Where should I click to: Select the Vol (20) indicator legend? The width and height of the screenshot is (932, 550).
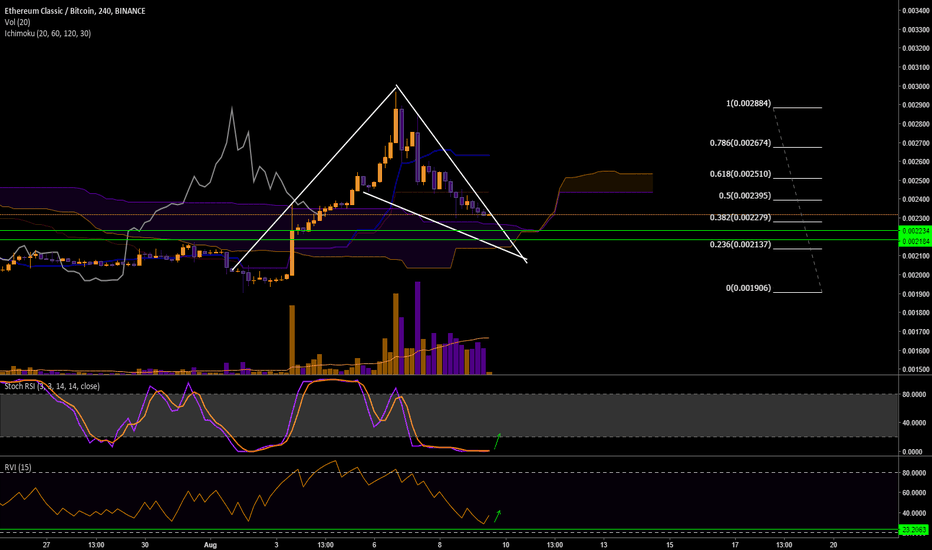tap(17, 22)
